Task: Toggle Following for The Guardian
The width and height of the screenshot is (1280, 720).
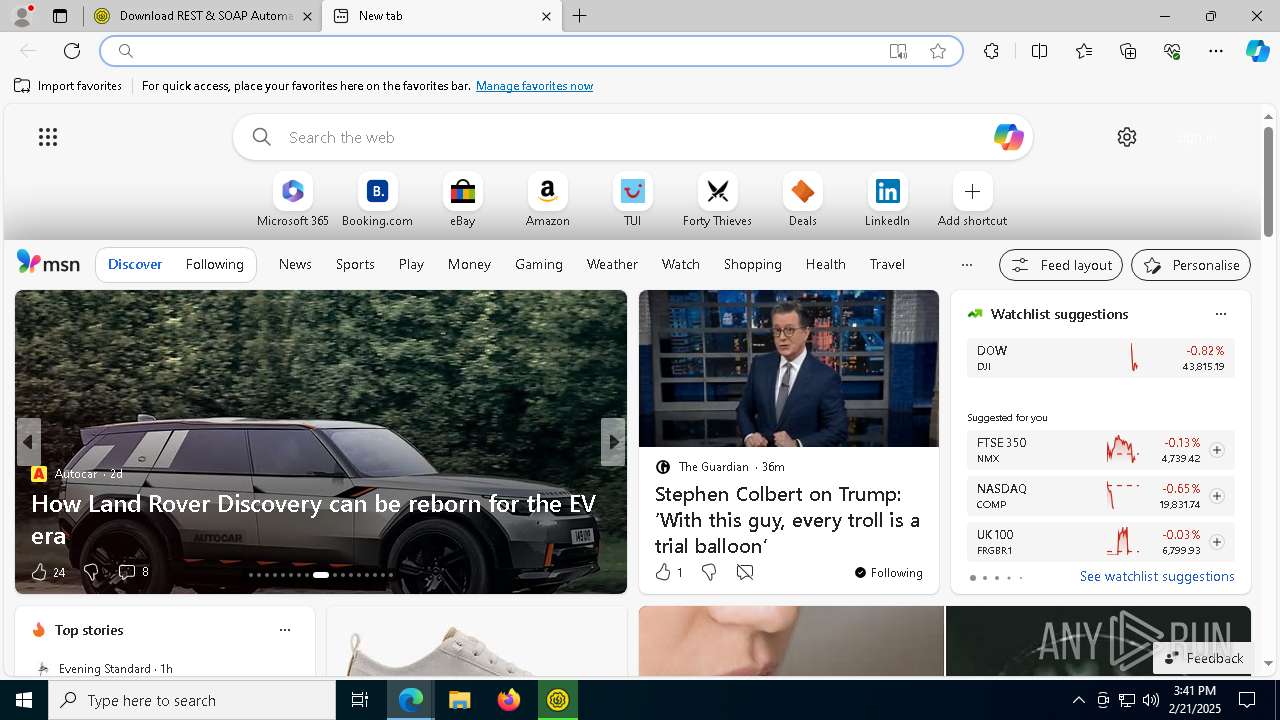Action: point(888,573)
